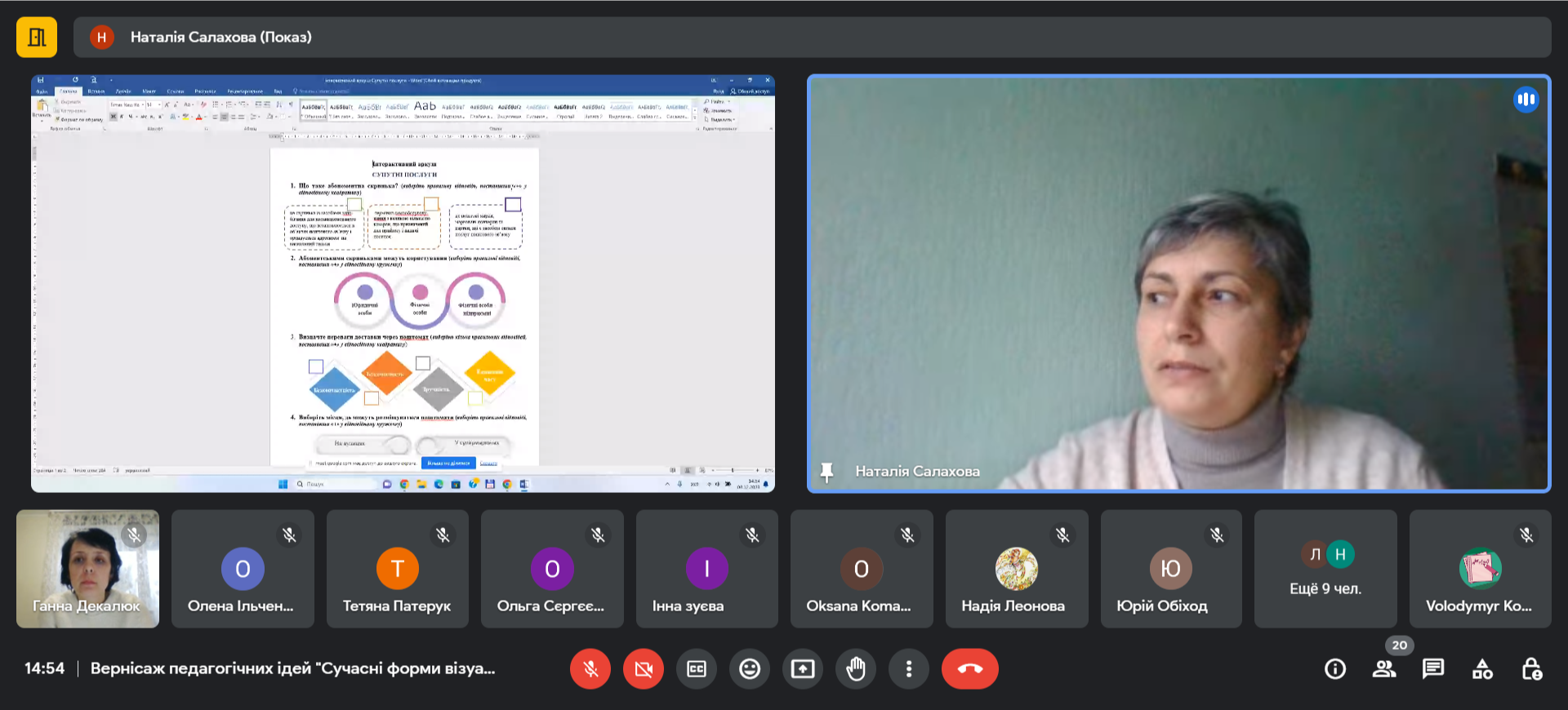Select Надія Леонова's participant tile

[x=1016, y=569]
